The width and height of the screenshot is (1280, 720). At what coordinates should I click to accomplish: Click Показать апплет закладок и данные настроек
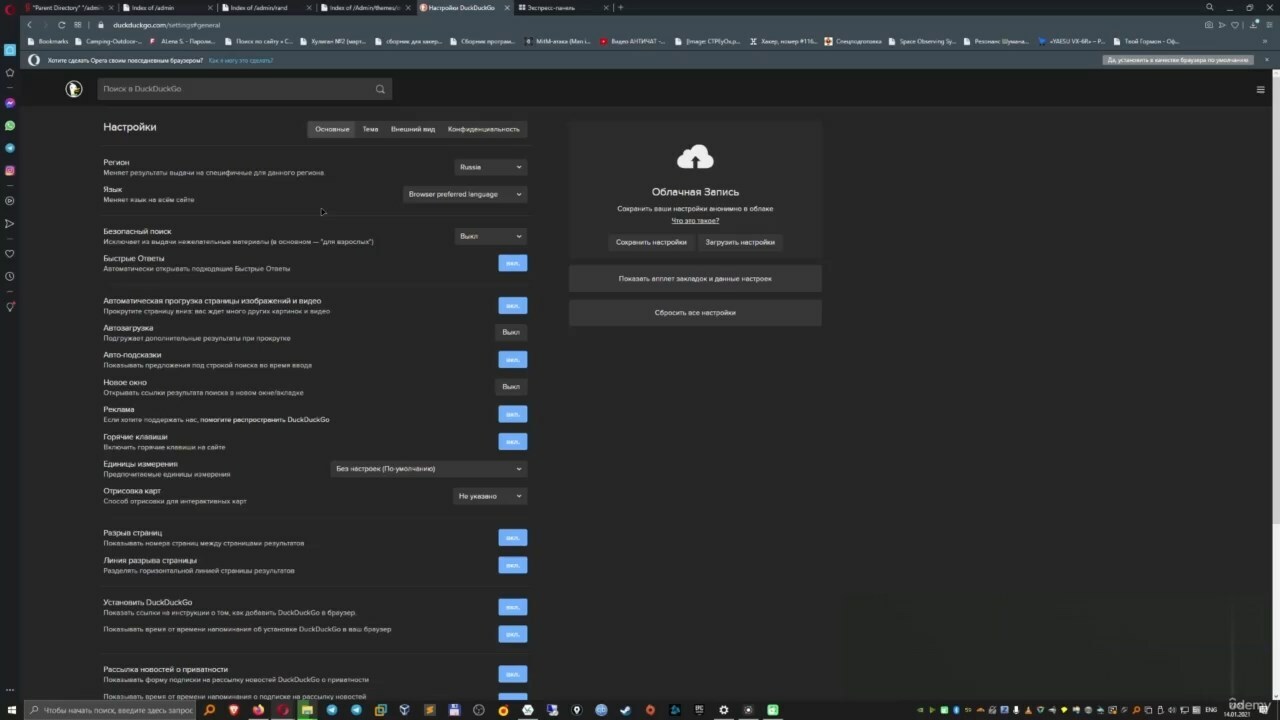[695, 279]
